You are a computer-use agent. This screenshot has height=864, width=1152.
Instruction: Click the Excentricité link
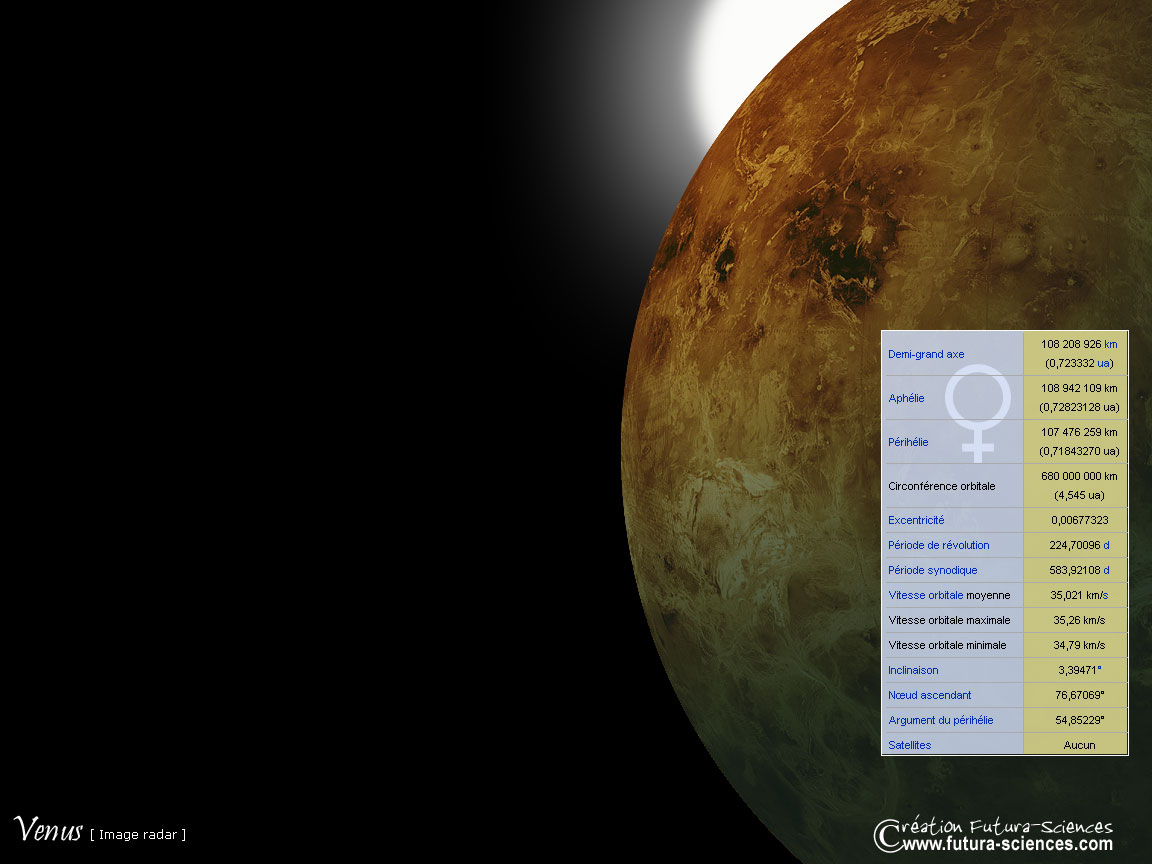tap(916, 520)
